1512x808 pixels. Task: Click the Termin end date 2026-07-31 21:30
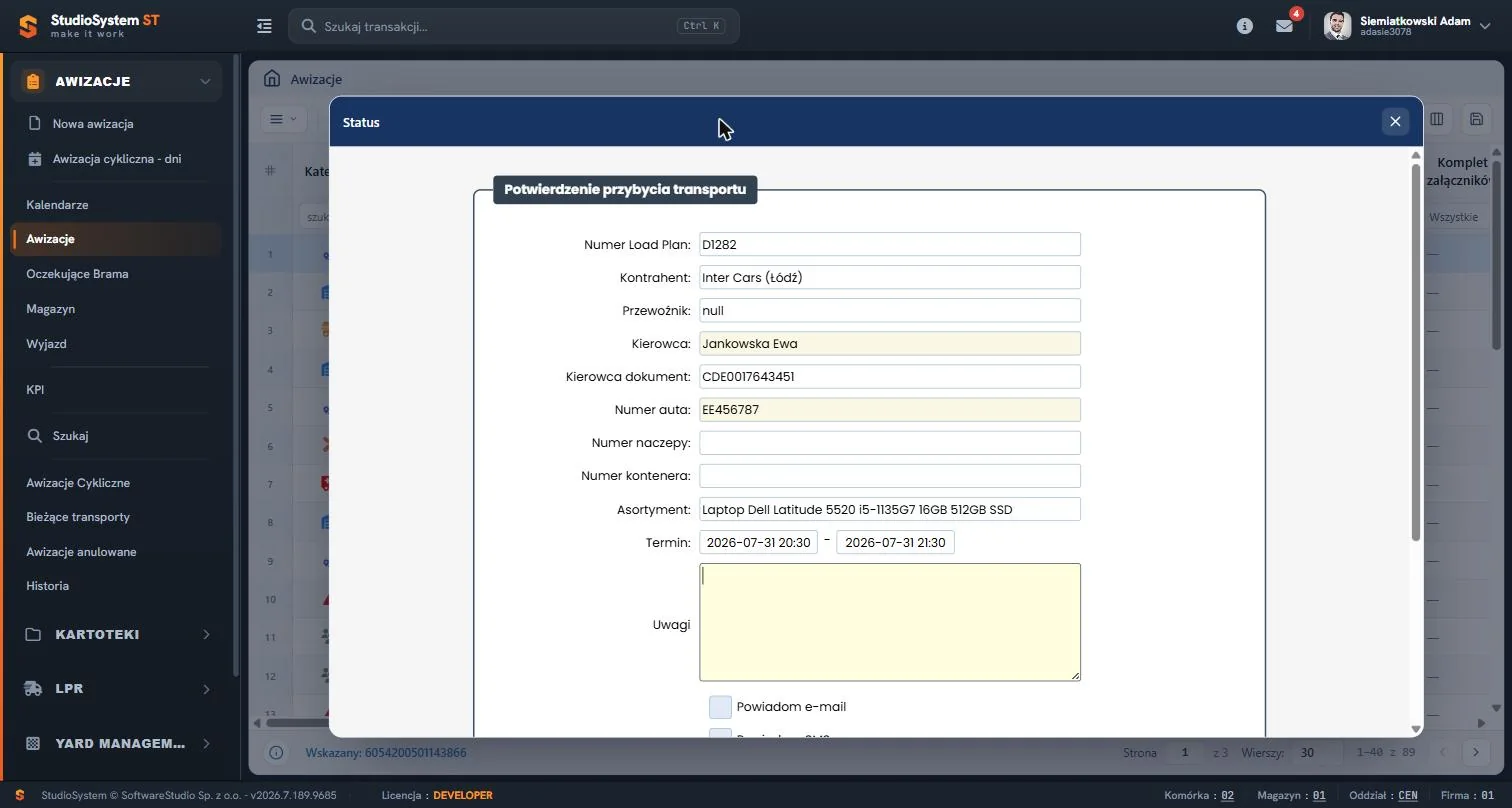(x=895, y=542)
